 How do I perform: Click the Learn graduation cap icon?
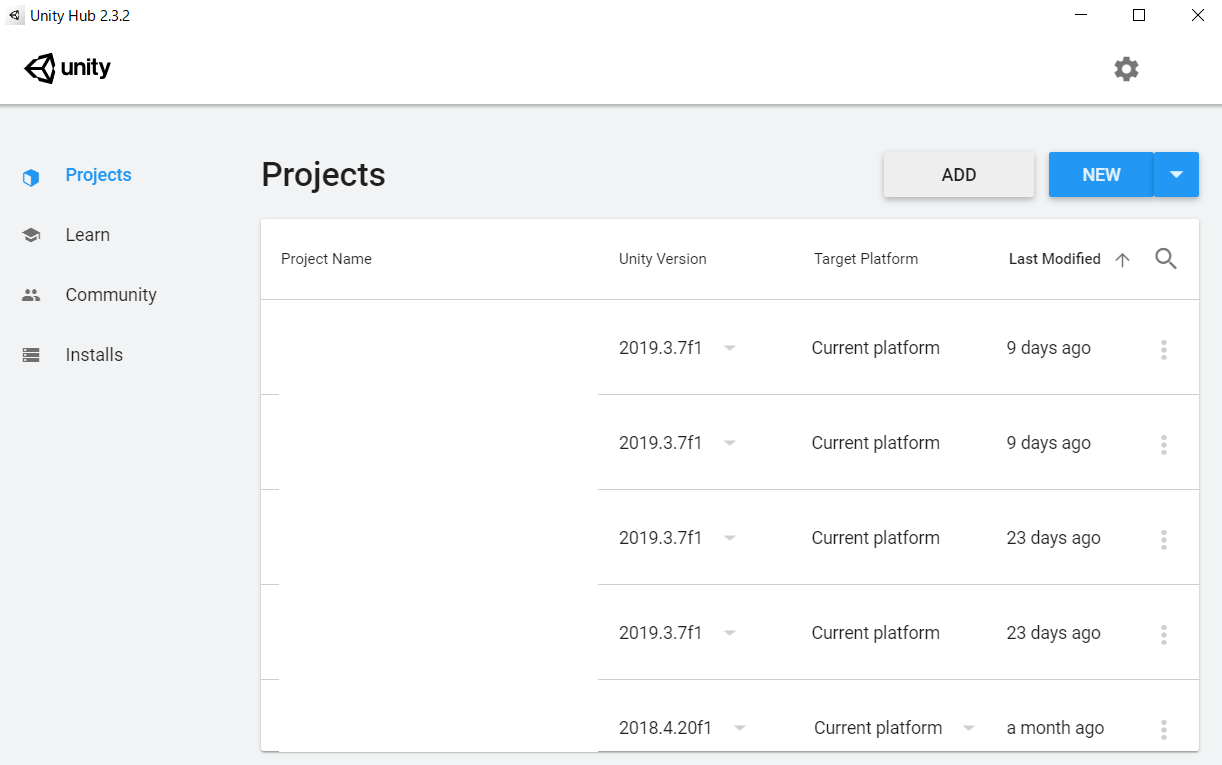tap(31, 235)
